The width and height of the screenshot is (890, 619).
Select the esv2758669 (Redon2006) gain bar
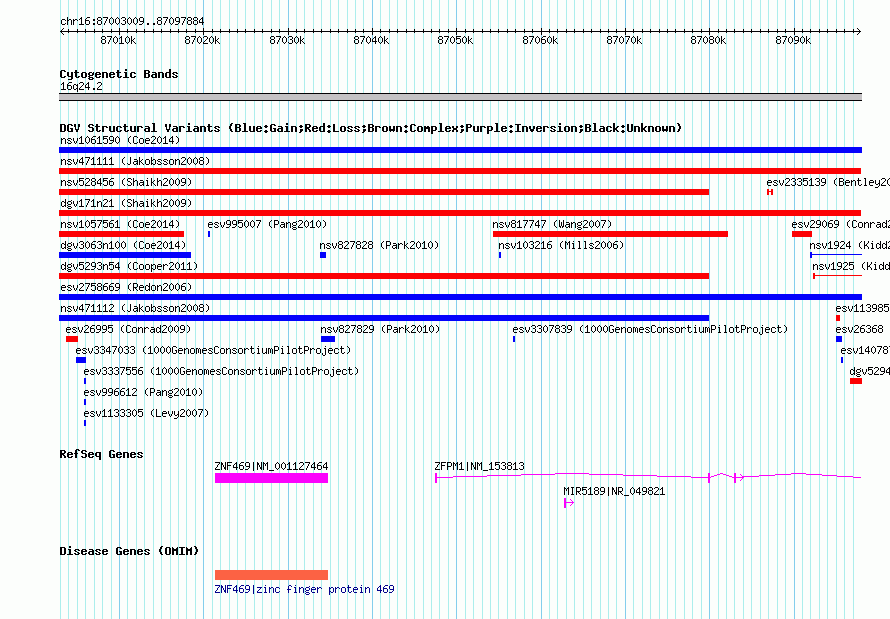(x=460, y=297)
